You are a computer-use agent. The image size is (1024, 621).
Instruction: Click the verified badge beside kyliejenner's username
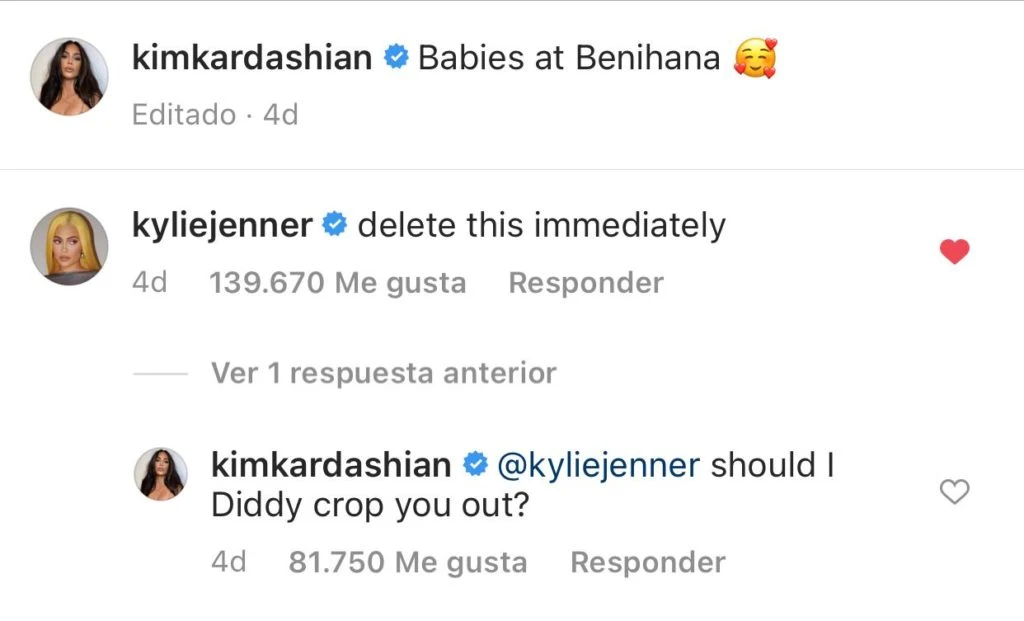pos(335,226)
